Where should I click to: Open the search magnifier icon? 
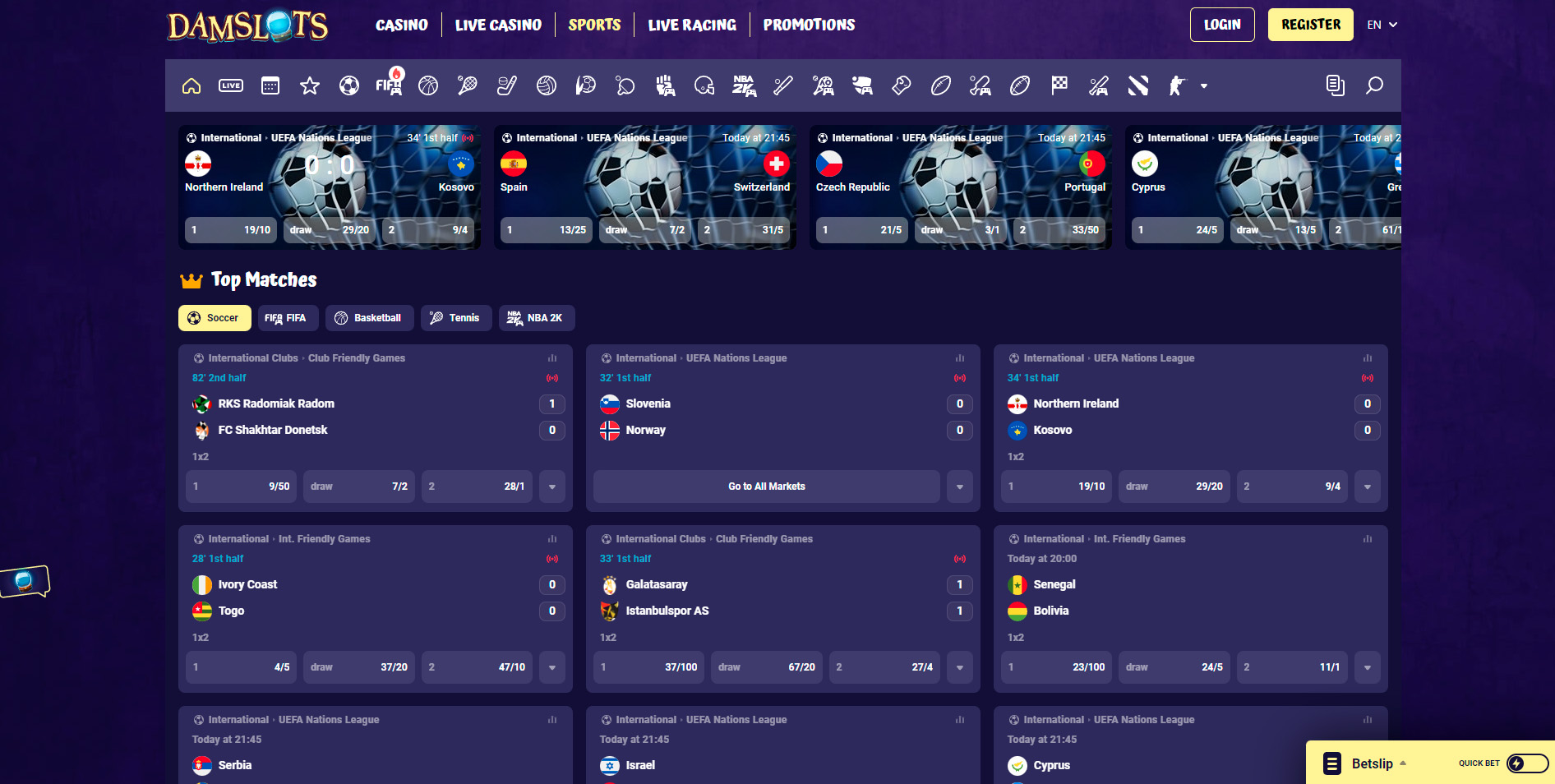tap(1374, 85)
